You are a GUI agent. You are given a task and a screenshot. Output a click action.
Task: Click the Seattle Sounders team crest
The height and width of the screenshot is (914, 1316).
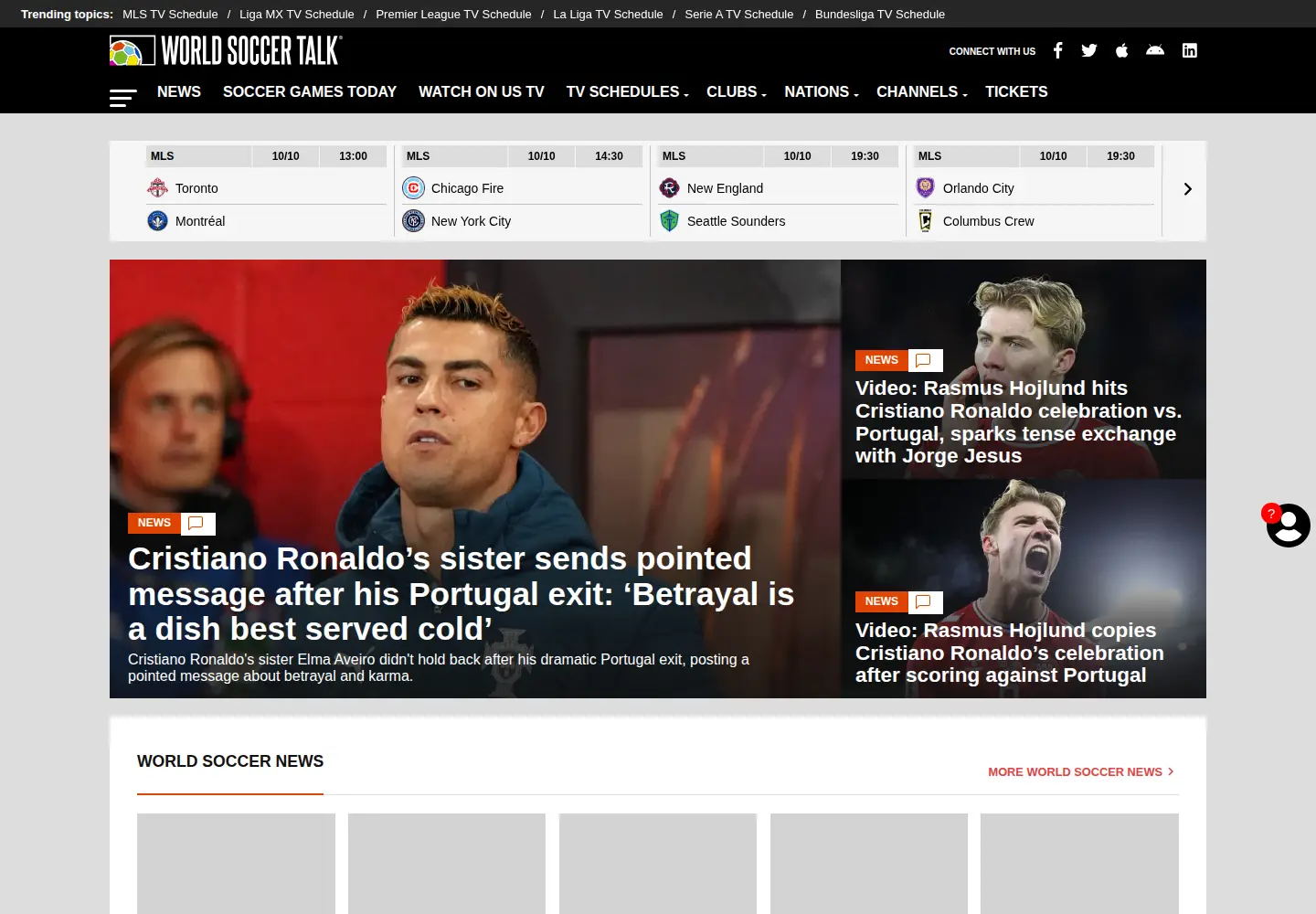tap(670, 221)
